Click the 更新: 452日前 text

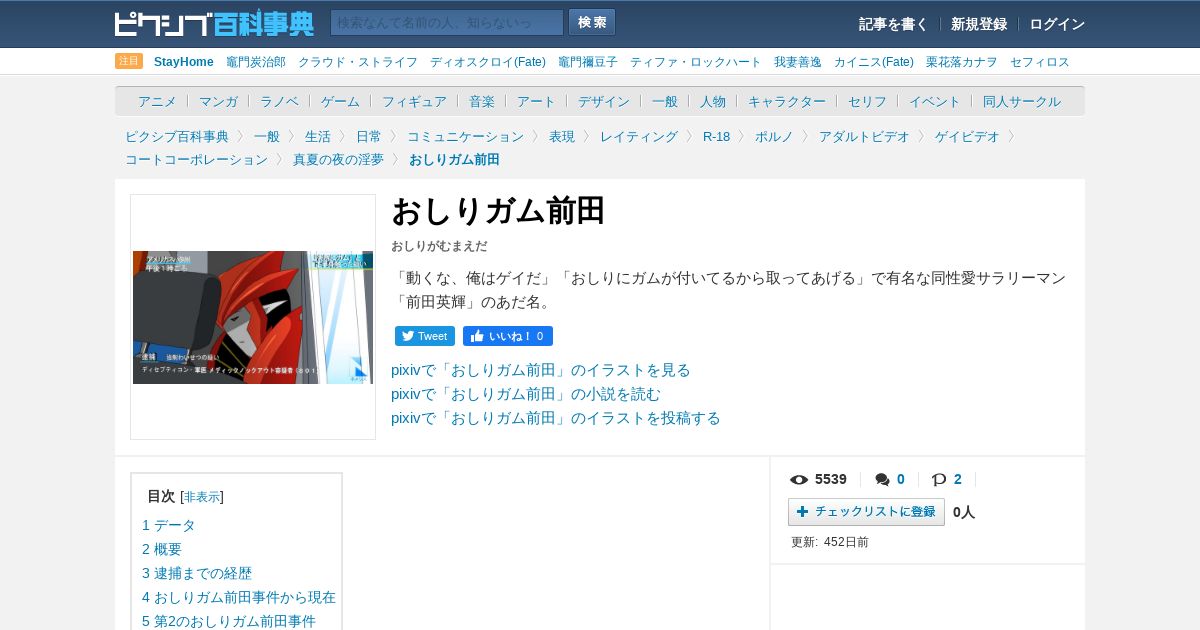coord(830,542)
